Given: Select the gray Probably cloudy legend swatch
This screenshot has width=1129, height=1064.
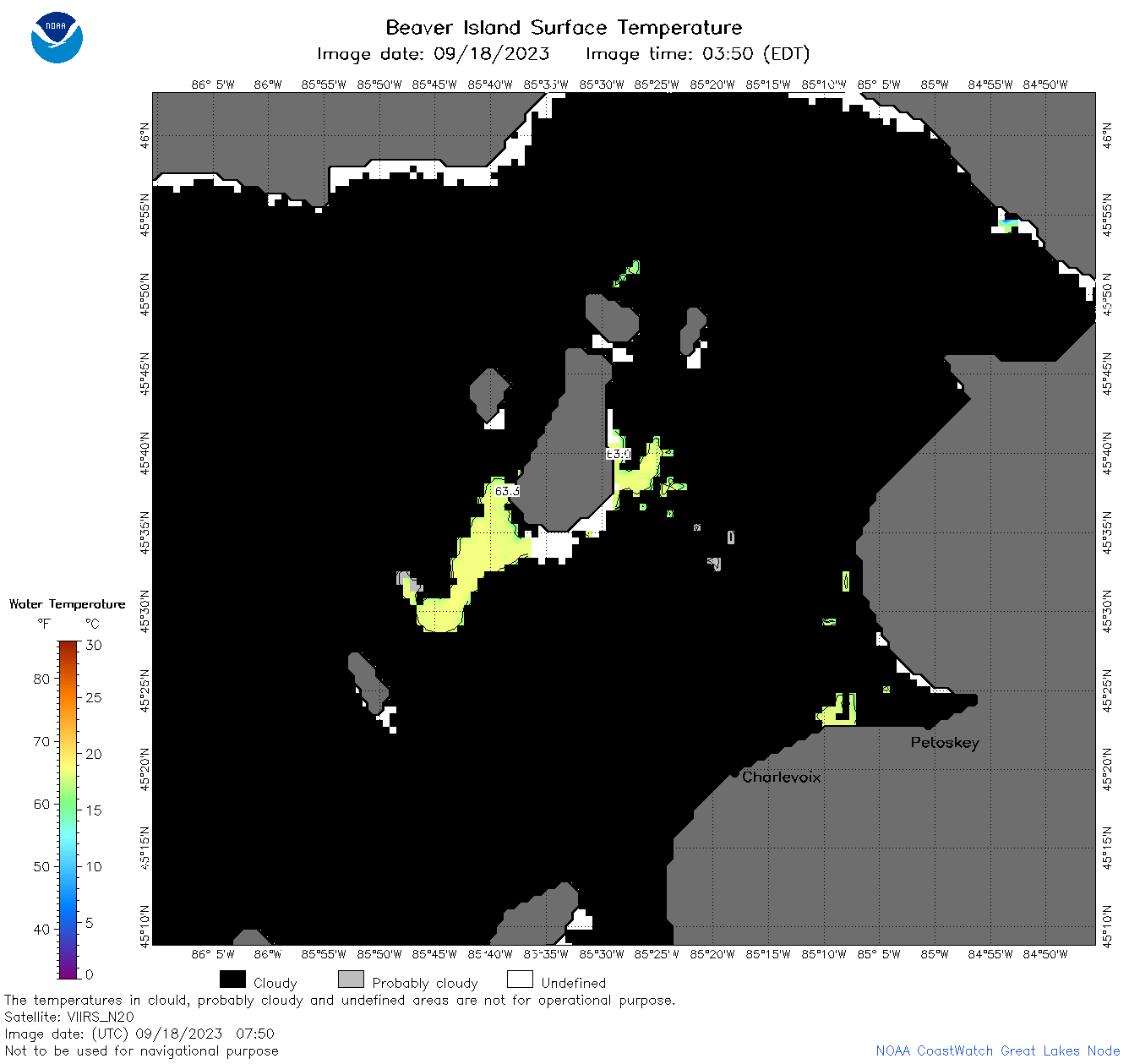Looking at the screenshot, I should [351, 979].
